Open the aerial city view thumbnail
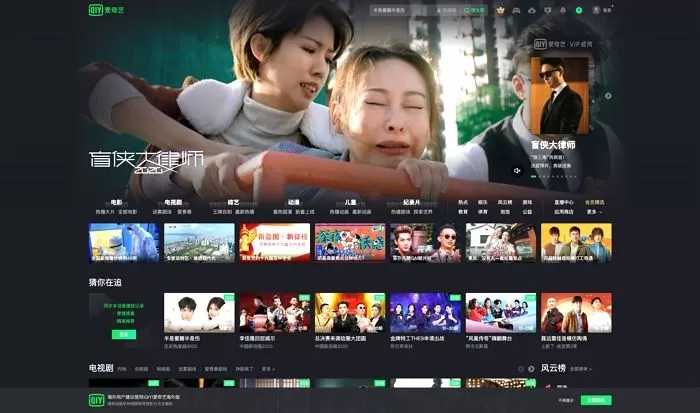This screenshot has width=700, height=413. click(x=199, y=242)
